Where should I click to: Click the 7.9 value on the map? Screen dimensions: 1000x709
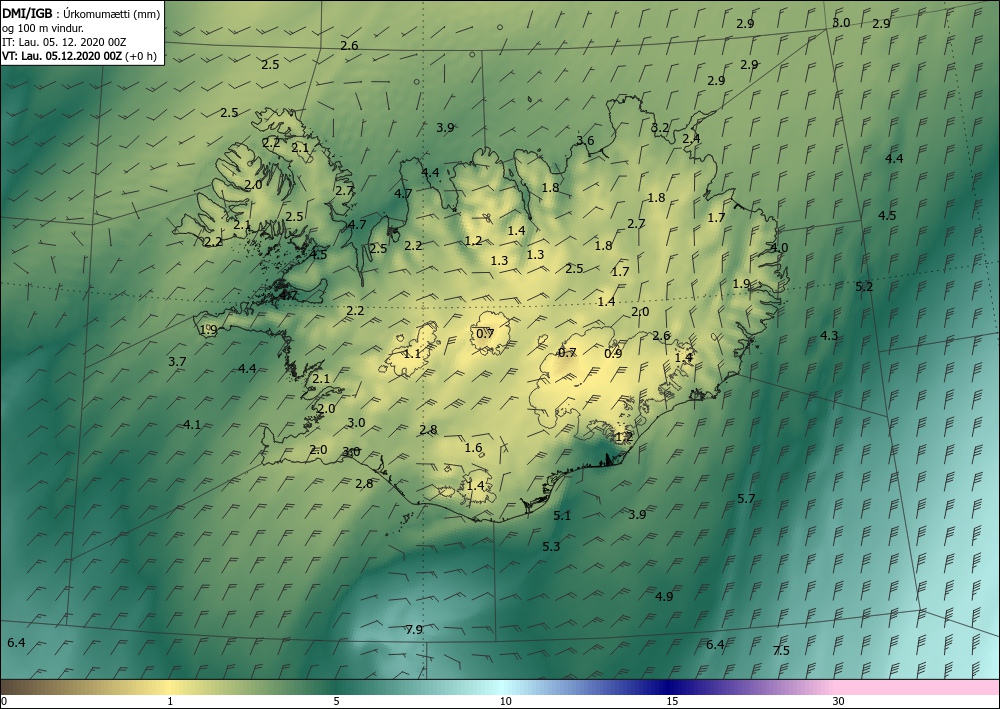click(414, 630)
